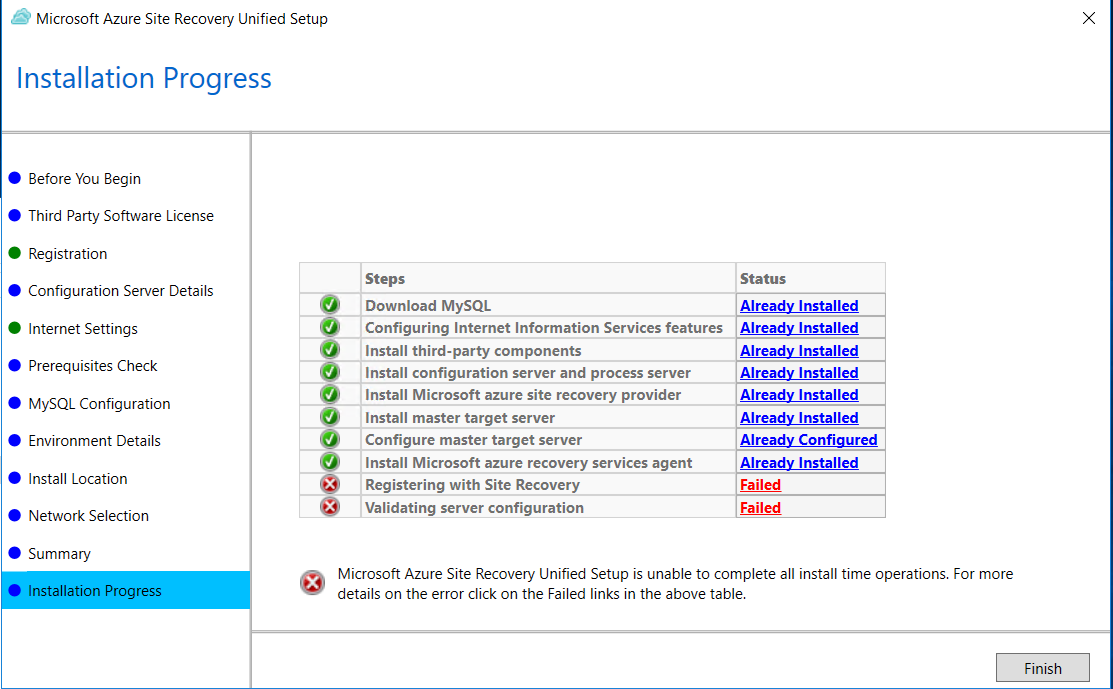The width and height of the screenshot is (1113, 689).
Task: Open the Environment Details step
Action: (94, 441)
